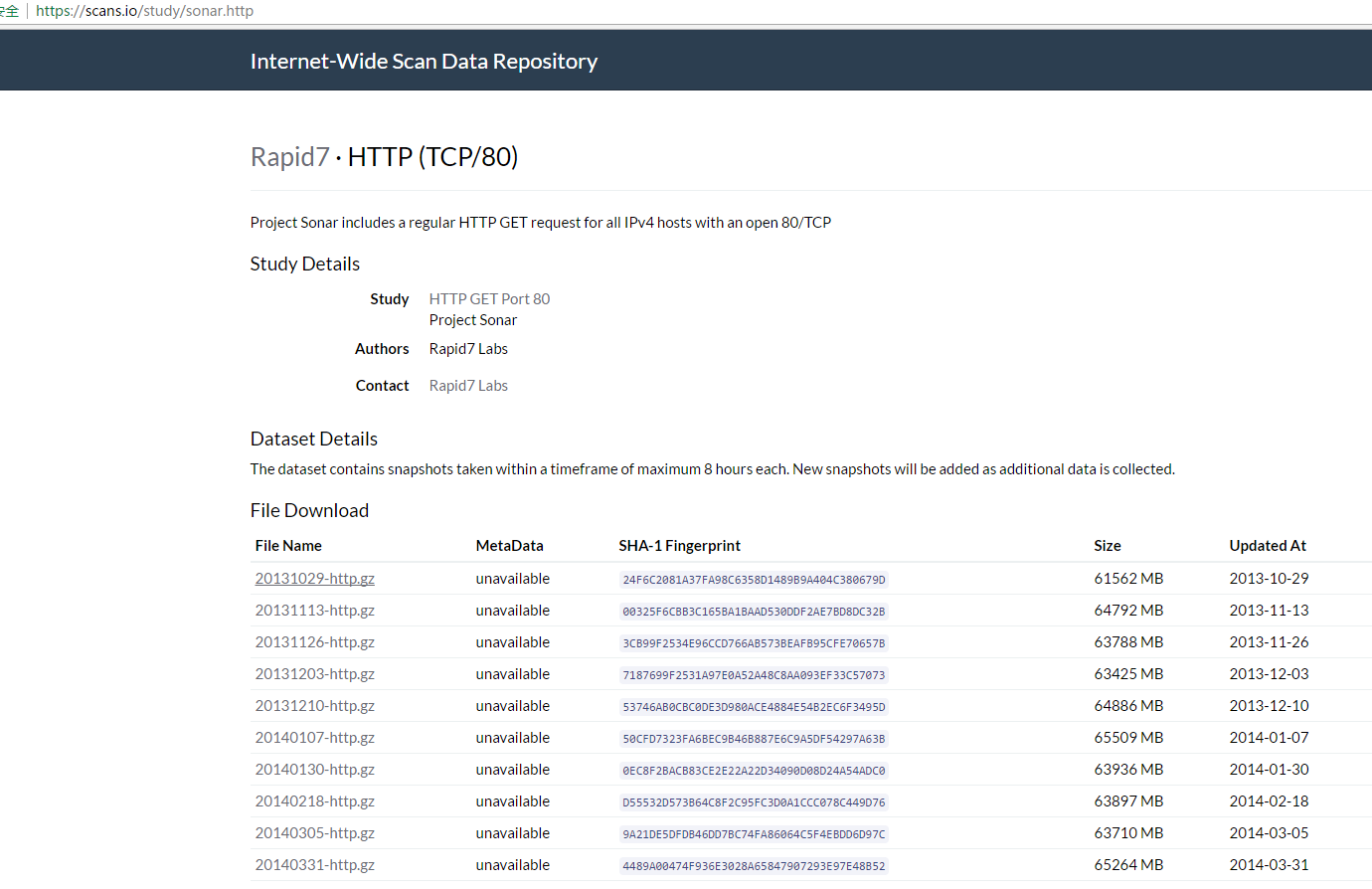Click the 2014-01-07 updated date

1269,737
